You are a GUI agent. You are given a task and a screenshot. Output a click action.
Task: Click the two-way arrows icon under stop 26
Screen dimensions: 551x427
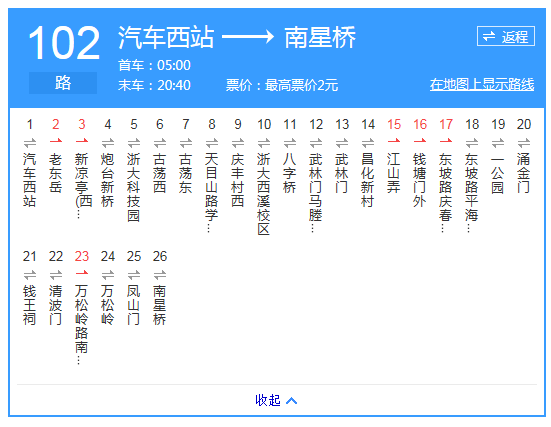(160, 274)
